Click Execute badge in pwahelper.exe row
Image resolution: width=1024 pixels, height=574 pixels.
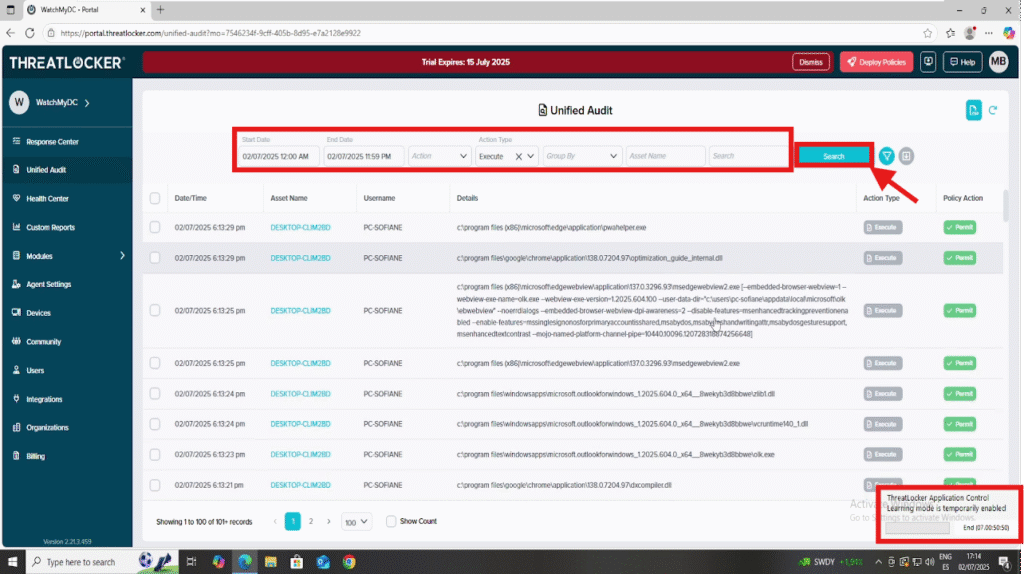[x=882, y=227]
